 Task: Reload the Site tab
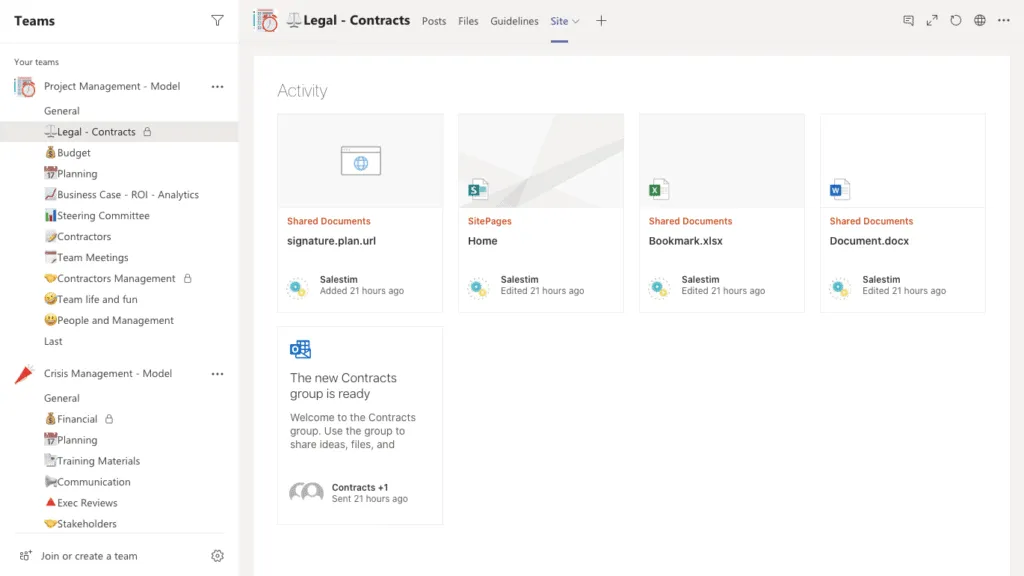(956, 21)
